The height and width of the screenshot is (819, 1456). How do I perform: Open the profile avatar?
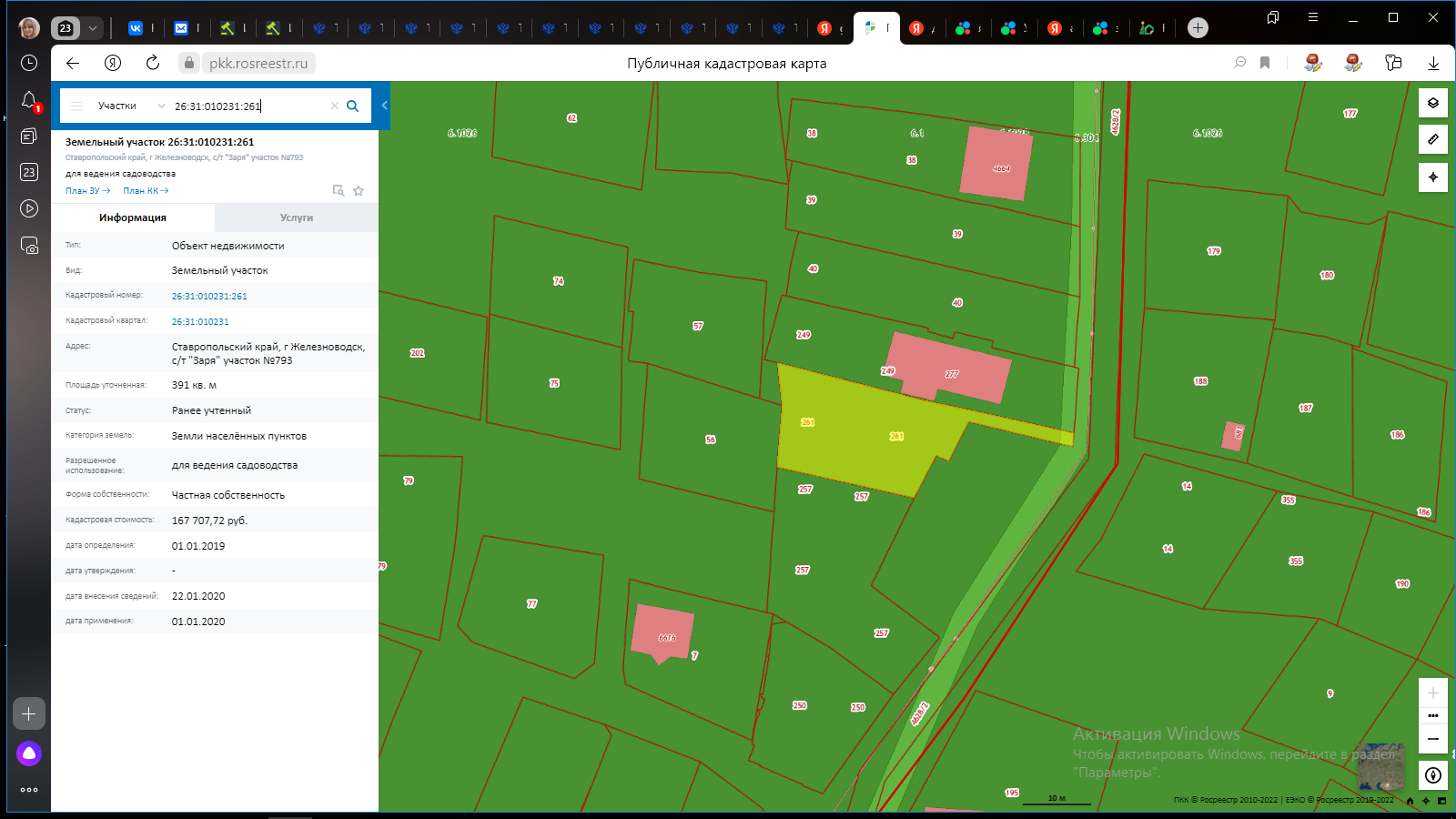(x=29, y=28)
